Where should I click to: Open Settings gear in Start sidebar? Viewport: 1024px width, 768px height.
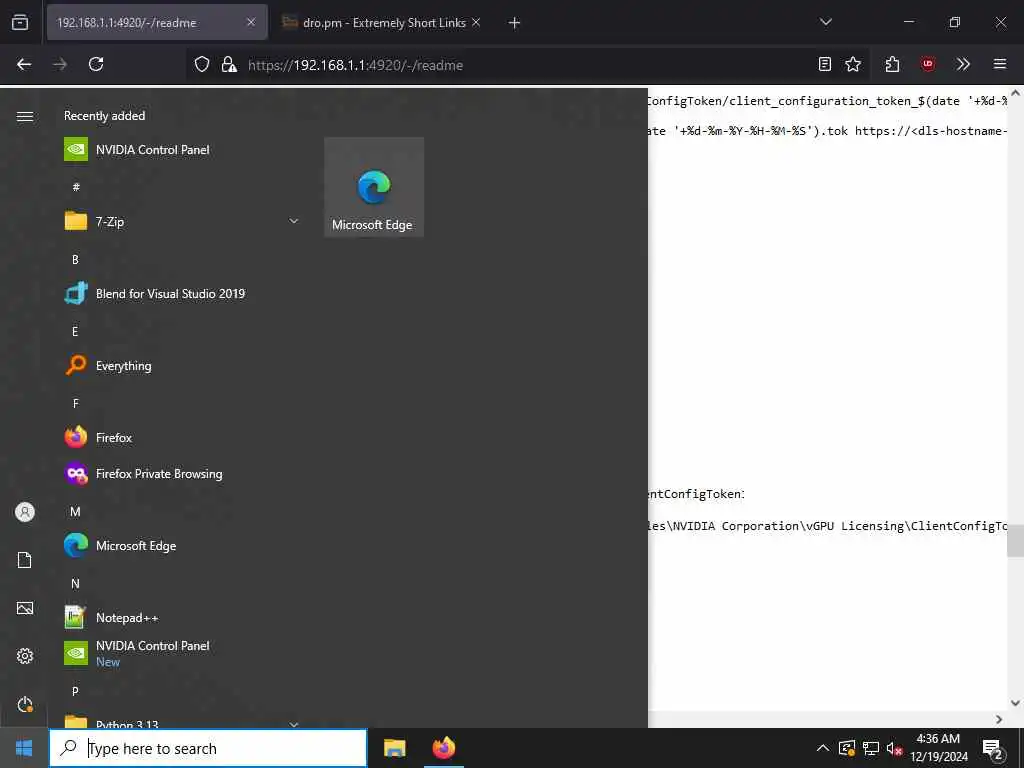pyautogui.click(x=25, y=656)
